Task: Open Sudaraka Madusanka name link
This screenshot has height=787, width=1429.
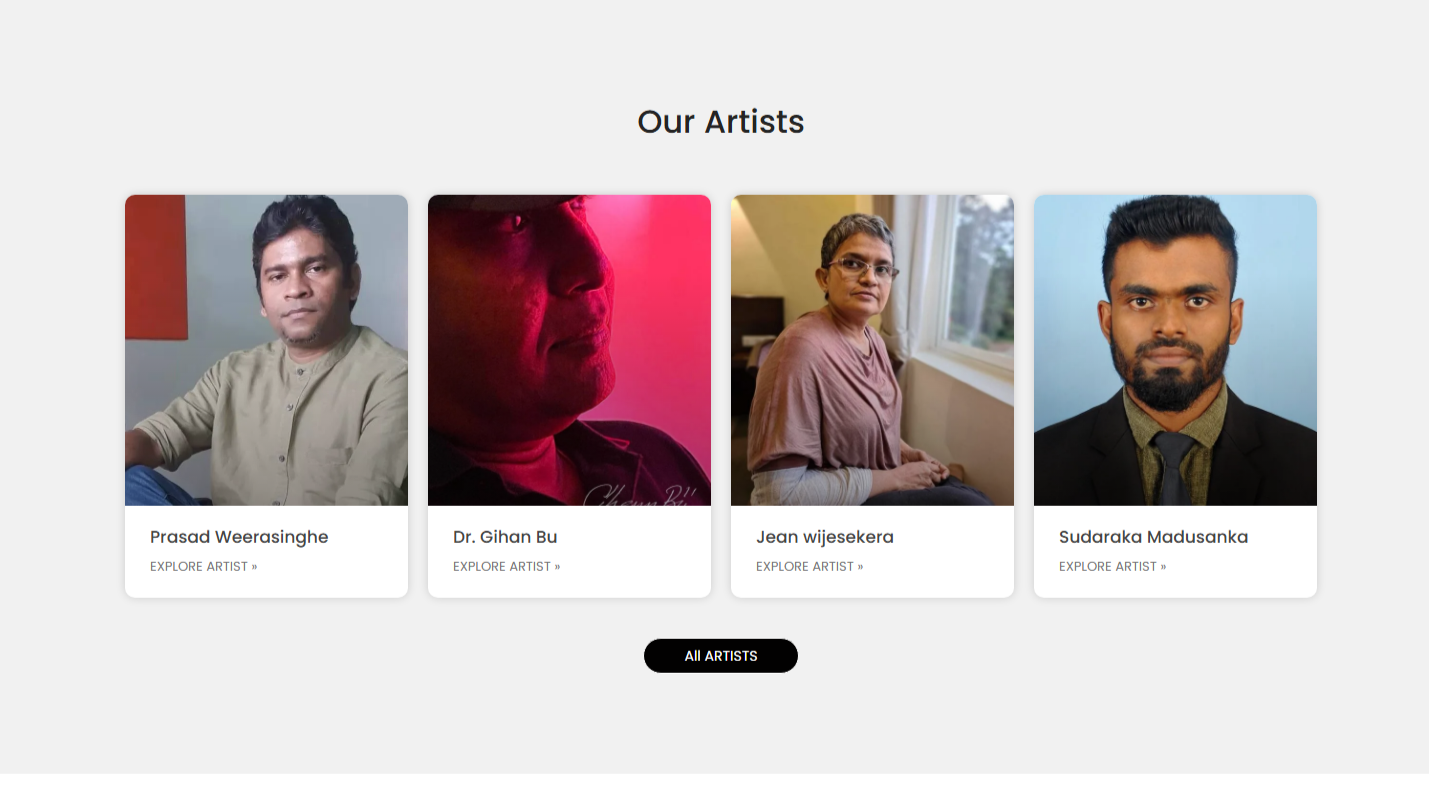Action: pos(1153,537)
